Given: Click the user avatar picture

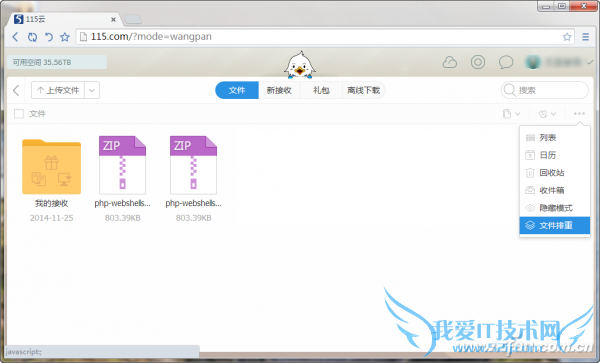Looking at the screenshot, I should (533, 62).
